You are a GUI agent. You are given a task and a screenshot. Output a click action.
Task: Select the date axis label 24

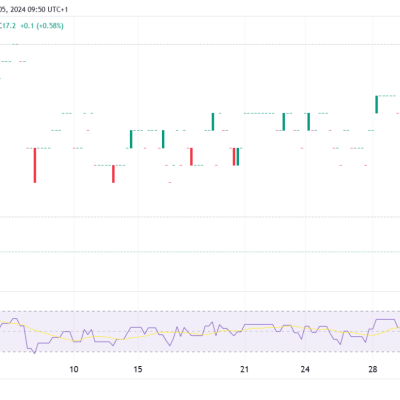[305, 369]
